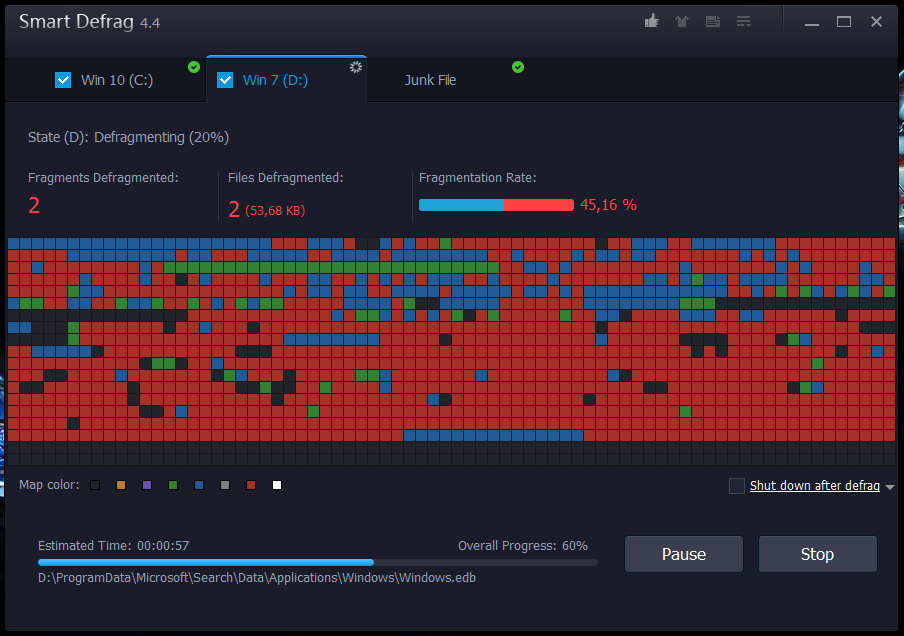904x636 pixels.
Task: Minimize the Smart Defrag window
Action: tap(812, 21)
